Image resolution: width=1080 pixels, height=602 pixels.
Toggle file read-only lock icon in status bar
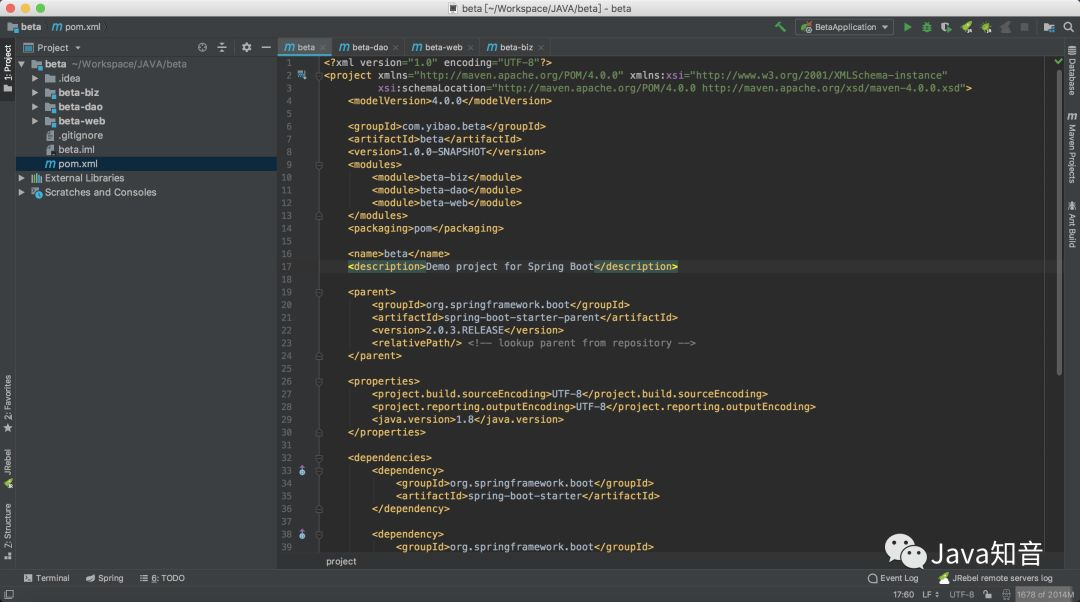click(x=987, y=594)
